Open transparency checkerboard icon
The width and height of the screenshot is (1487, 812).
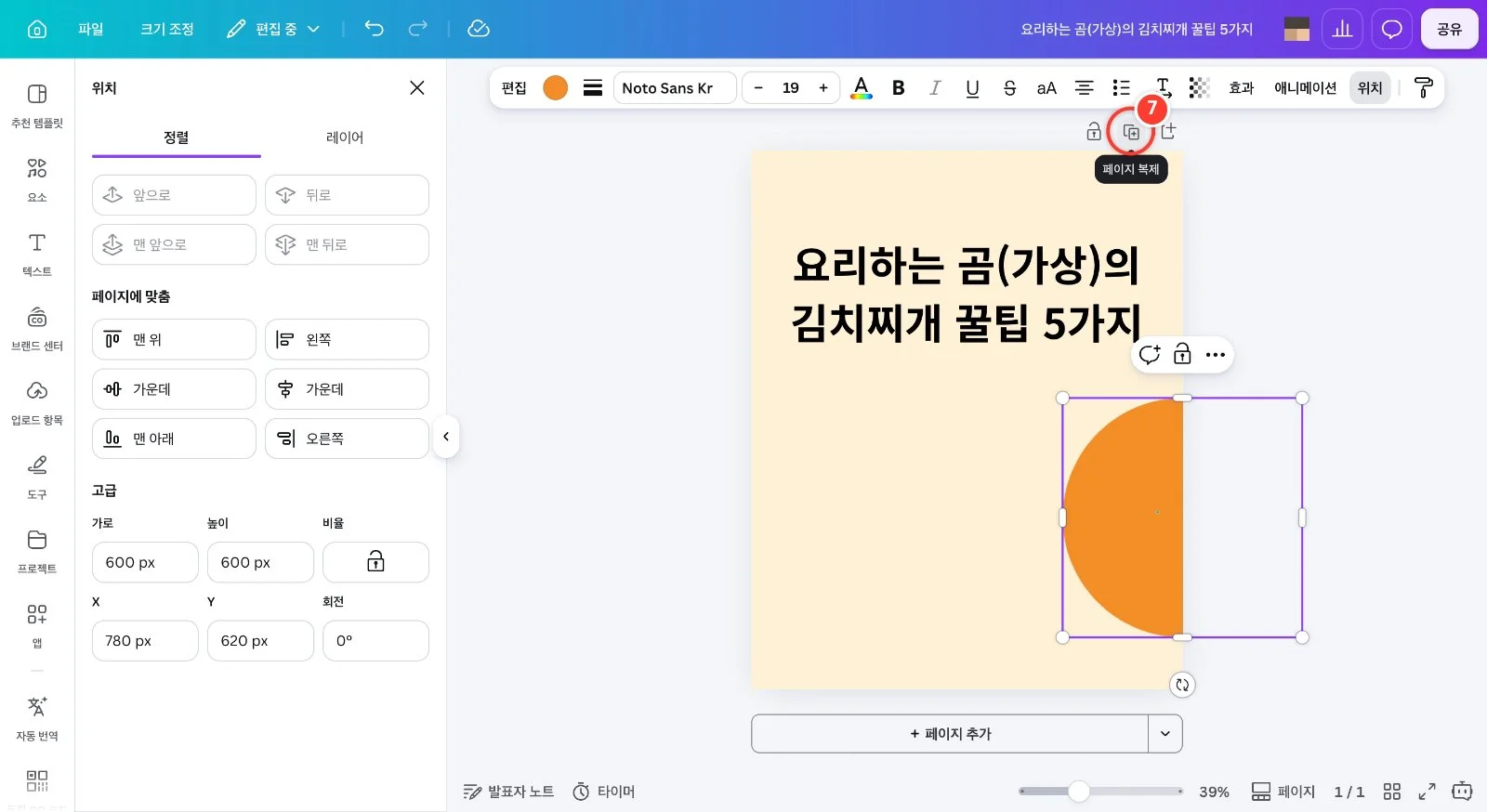coord(1199,87)
